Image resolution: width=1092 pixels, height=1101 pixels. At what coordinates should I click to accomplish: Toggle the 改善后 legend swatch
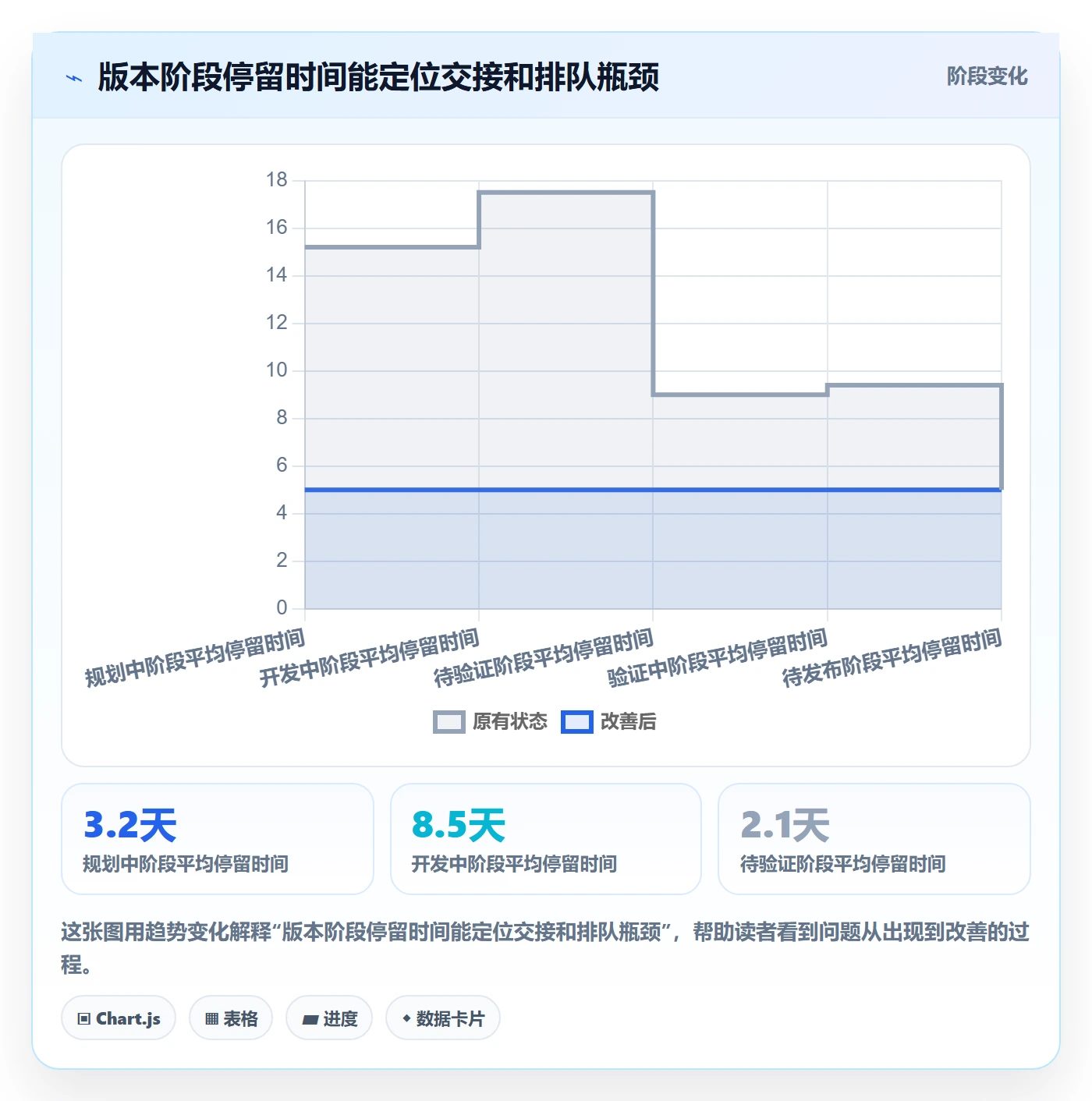coord(577,722)
